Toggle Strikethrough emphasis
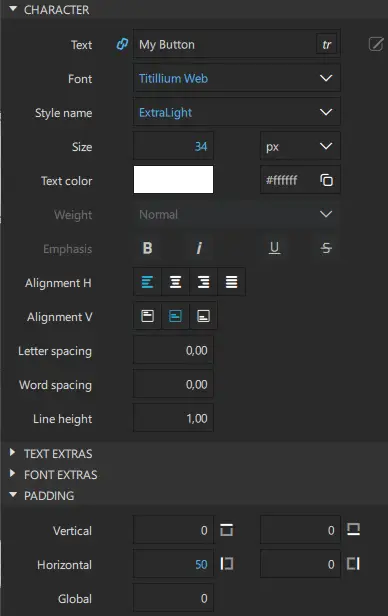The image size is (388, 616). tap(326, 248)
